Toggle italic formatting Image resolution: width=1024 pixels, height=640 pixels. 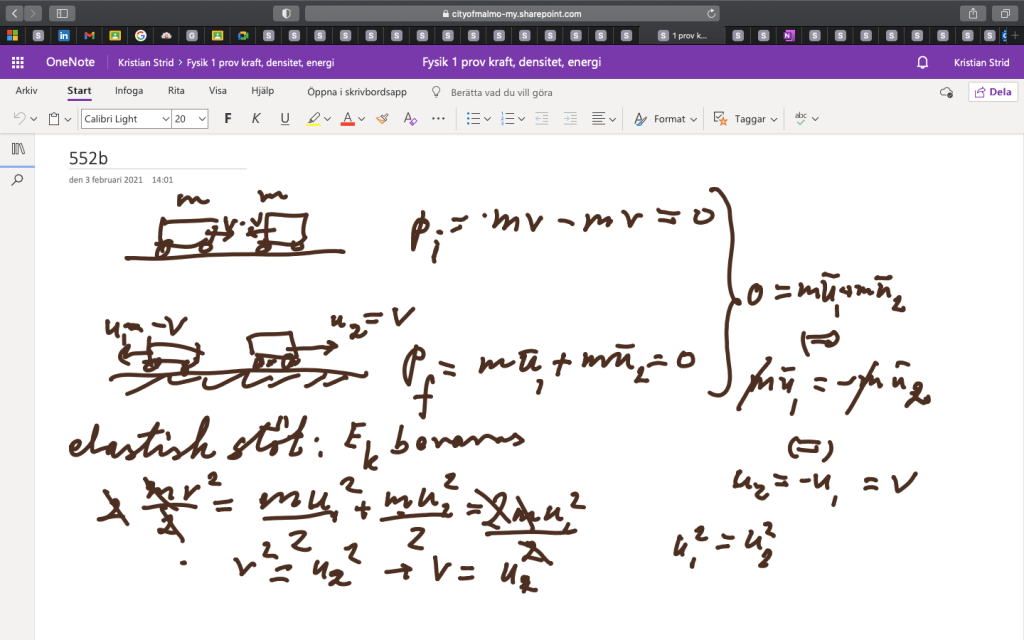(x=256, y=118)
